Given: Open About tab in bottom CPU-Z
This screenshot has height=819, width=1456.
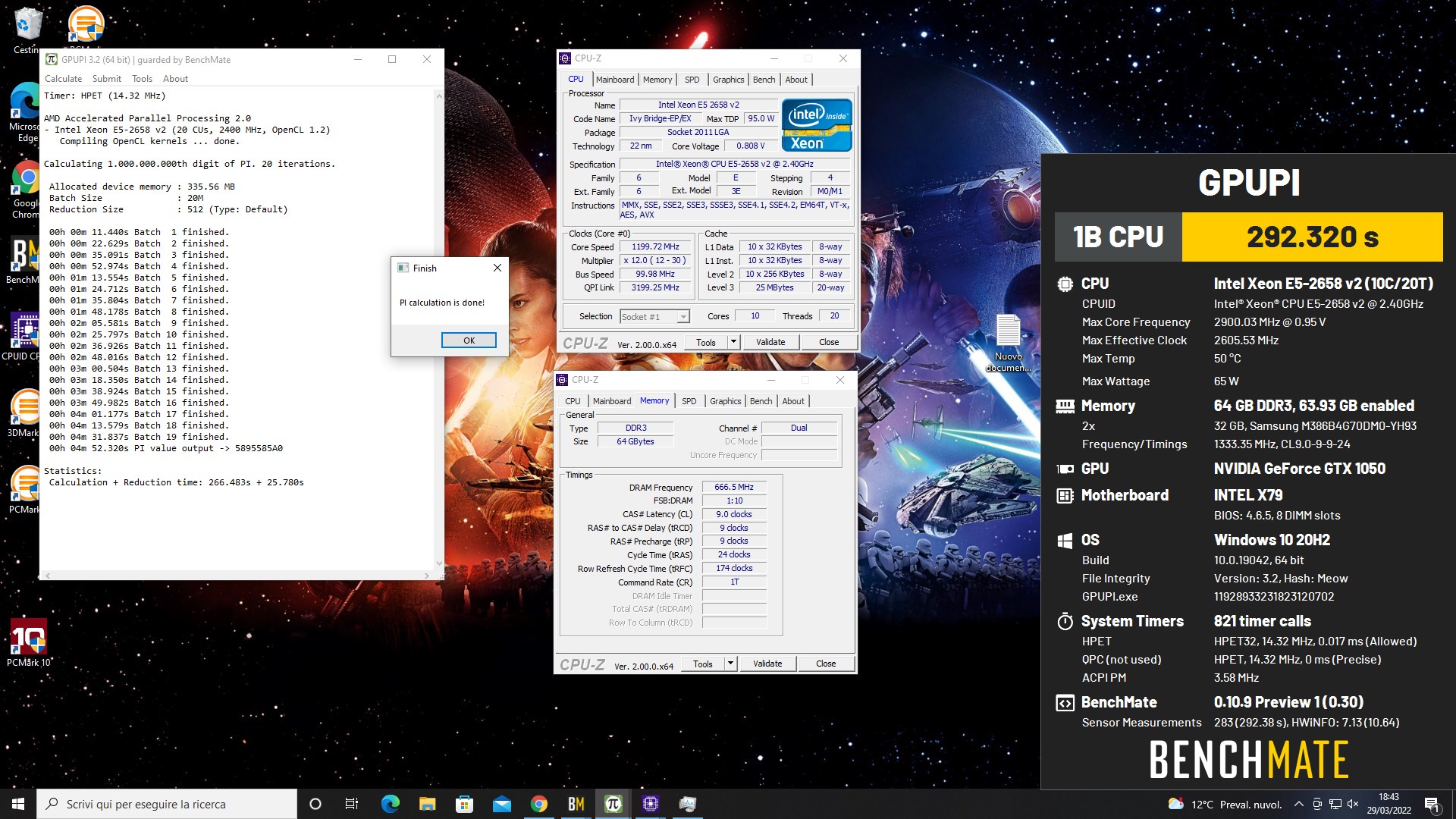Looking at the screenshot, I should pyautogui.click(x=793, y=401).
